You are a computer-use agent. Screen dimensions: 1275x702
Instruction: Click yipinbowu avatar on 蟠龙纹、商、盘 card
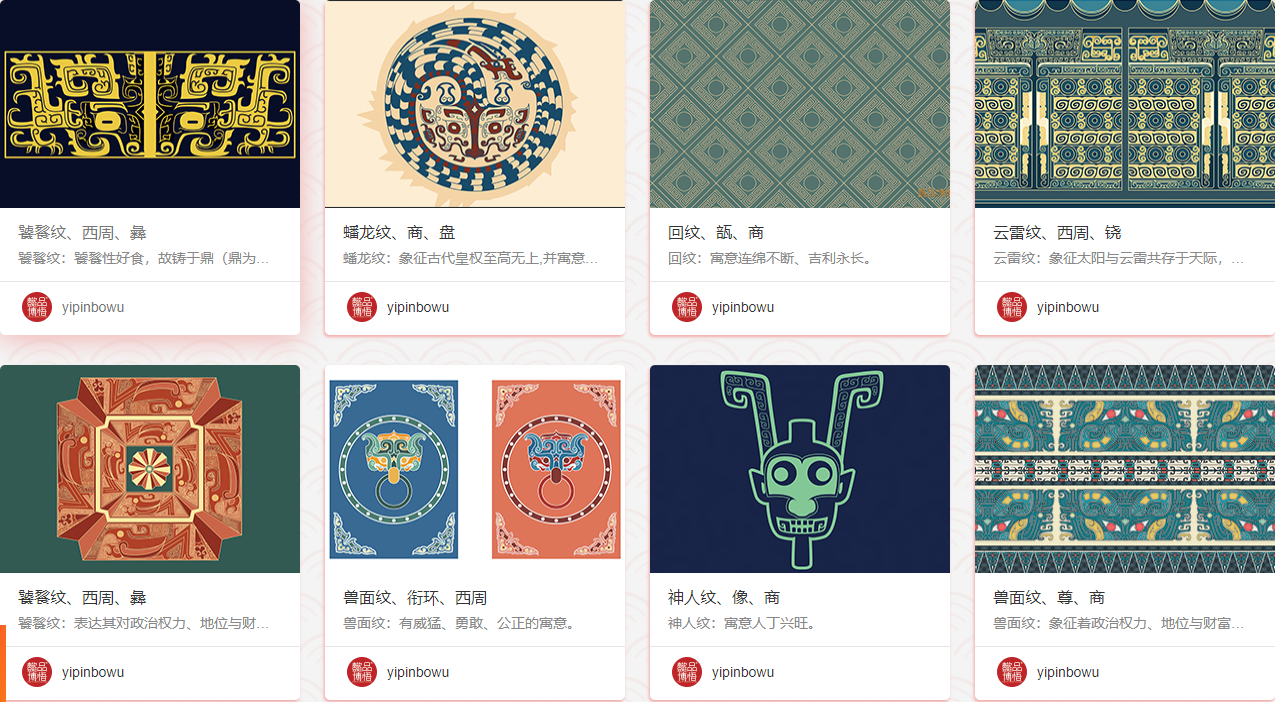[x=362, y=307]
